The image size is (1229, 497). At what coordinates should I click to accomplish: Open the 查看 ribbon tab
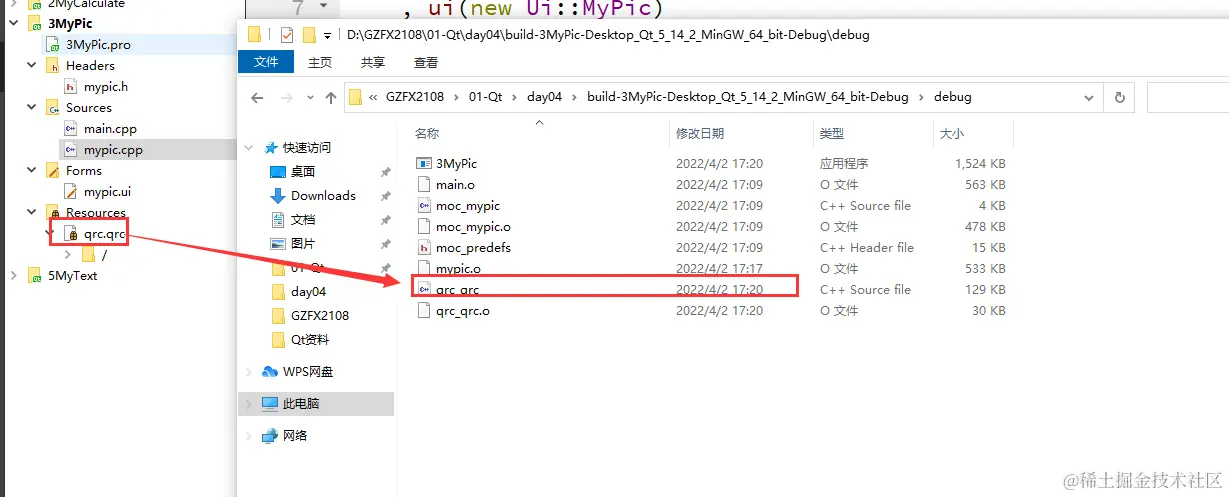point(426,62)
